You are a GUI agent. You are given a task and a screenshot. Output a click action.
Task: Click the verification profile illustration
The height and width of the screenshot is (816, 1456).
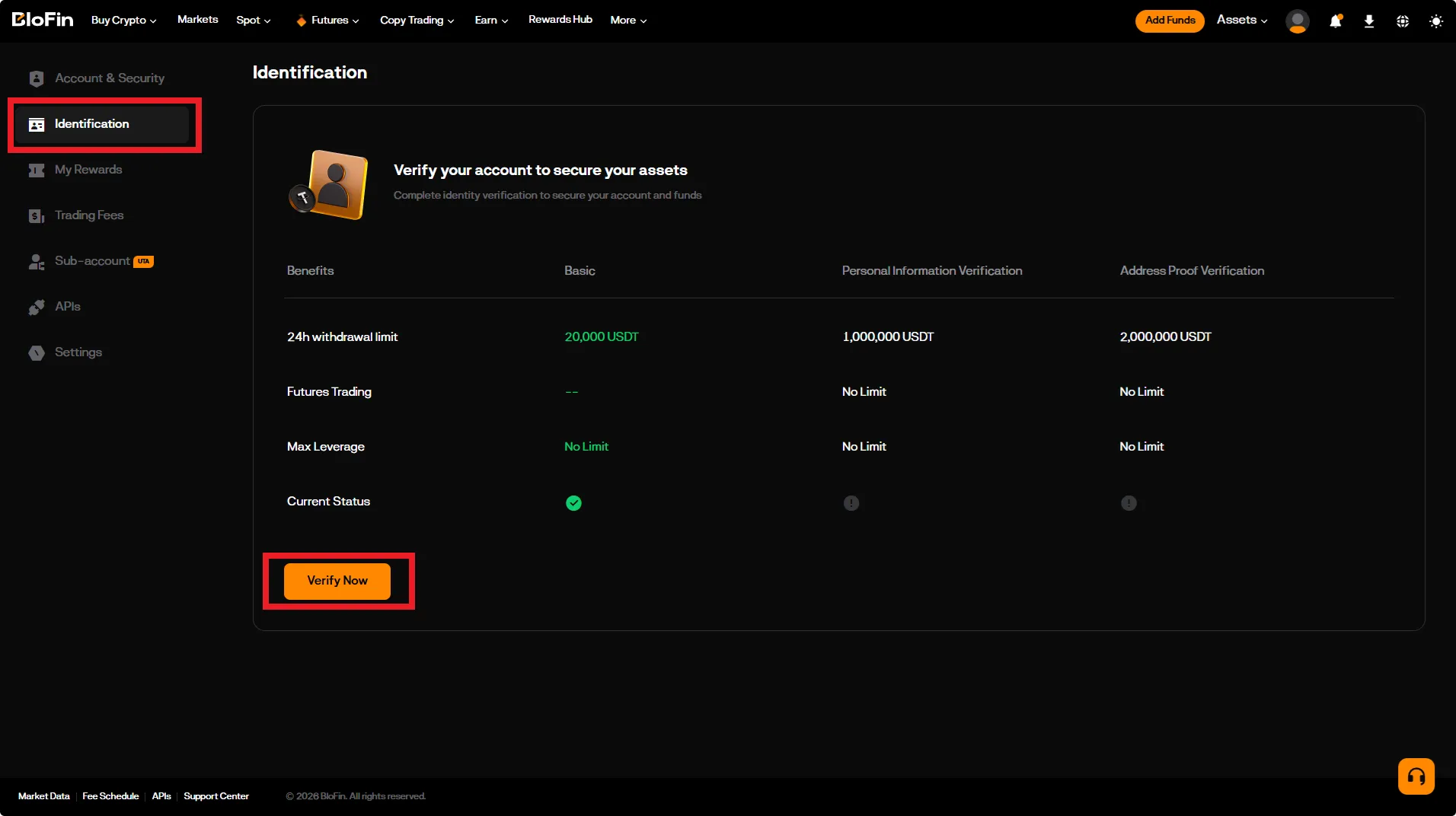[328, 185]
